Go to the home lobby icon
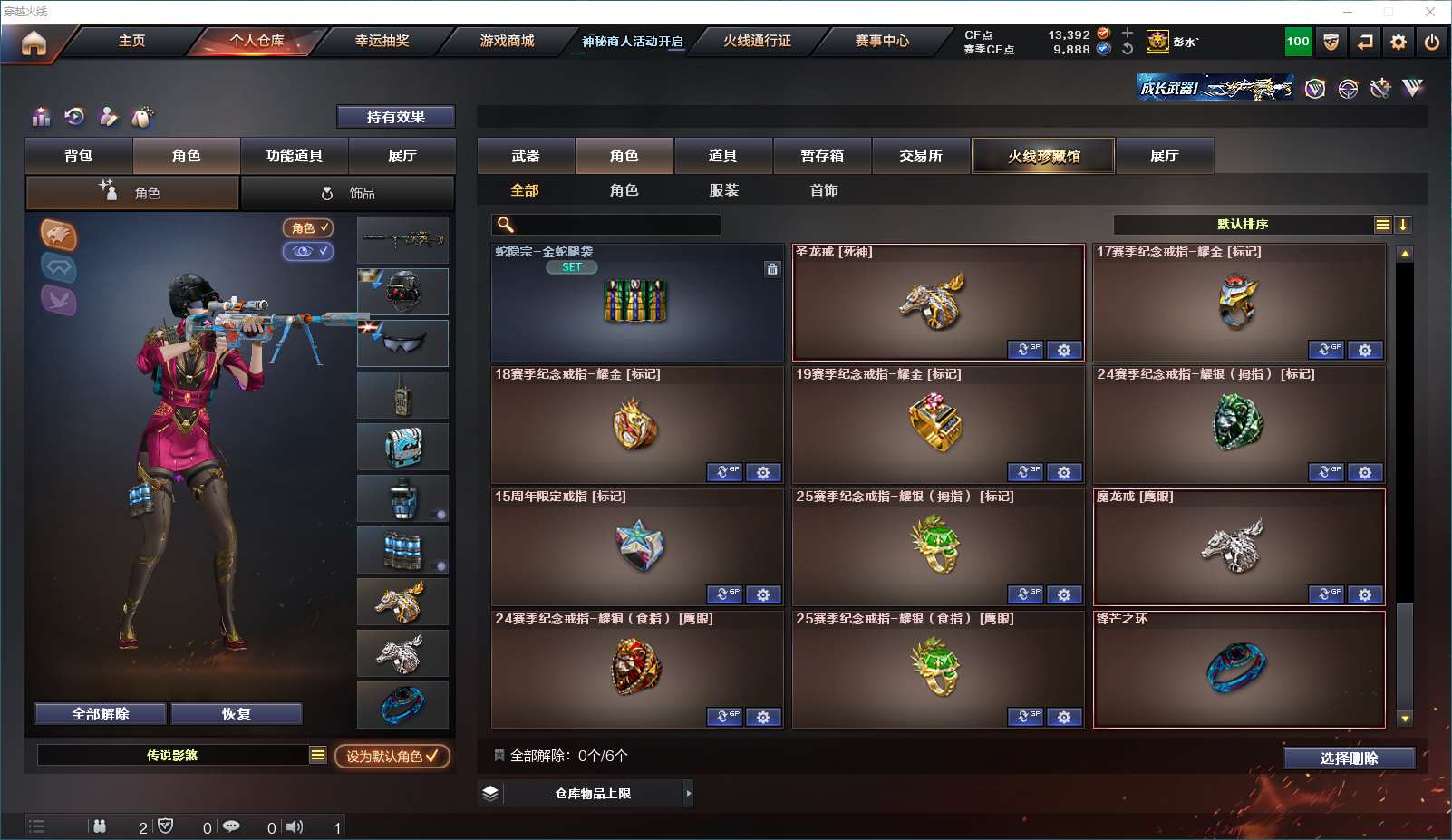This screenshot has width=1452, height=840. [34, 43]
